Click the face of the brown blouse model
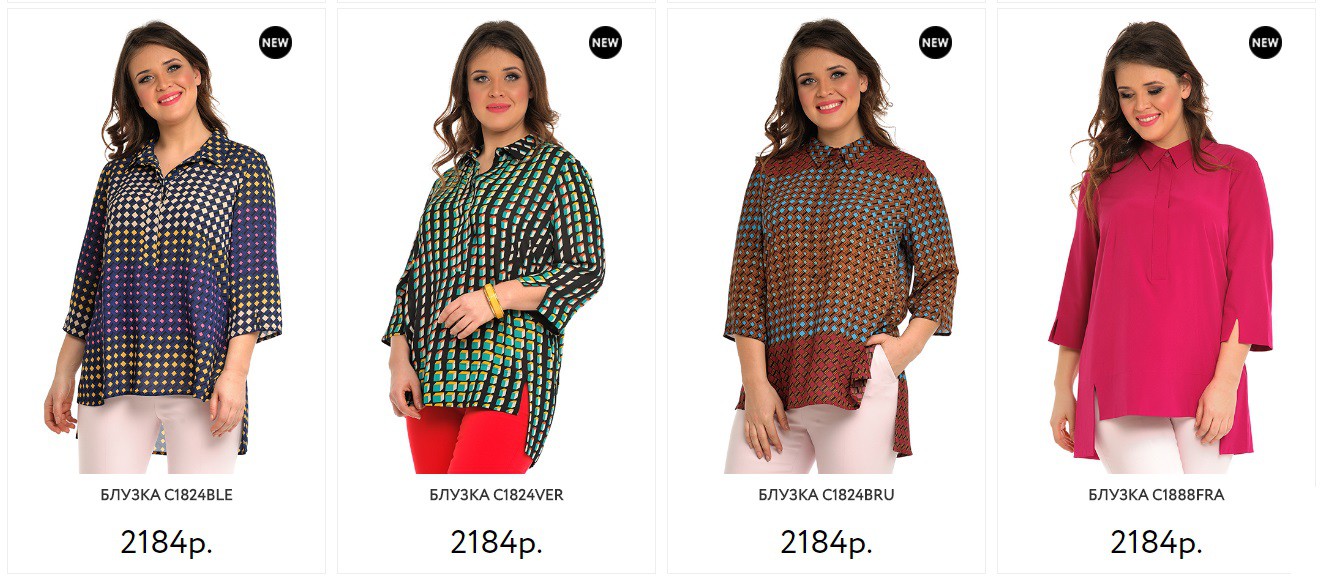Image resolution: width=1329 pixels, height=581 pixels. tap(828, 82)
